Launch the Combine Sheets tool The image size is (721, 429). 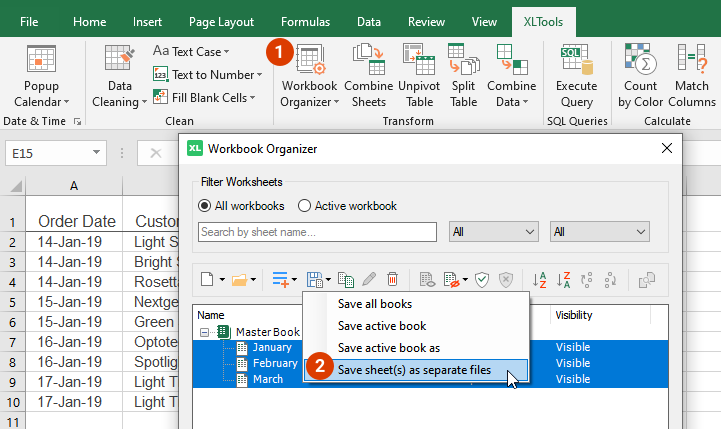click(368, 76)
